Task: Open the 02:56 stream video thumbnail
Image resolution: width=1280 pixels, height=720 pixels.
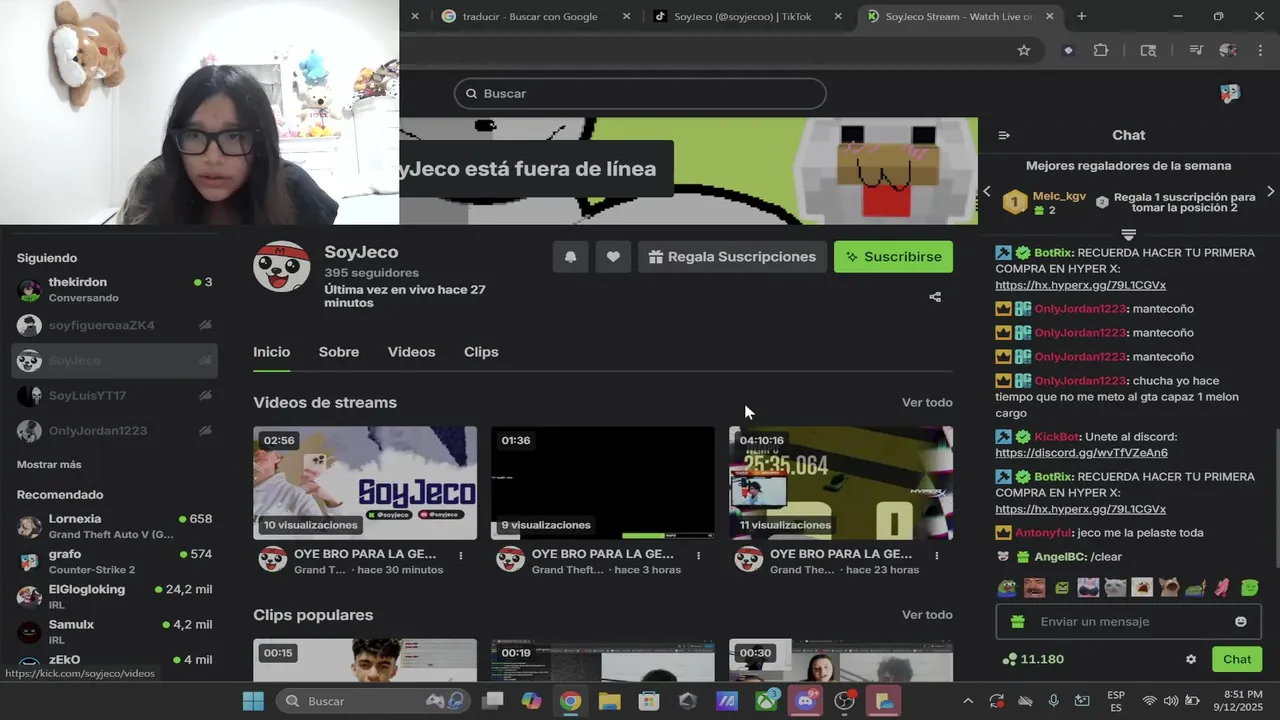Action: pos(365,483)
